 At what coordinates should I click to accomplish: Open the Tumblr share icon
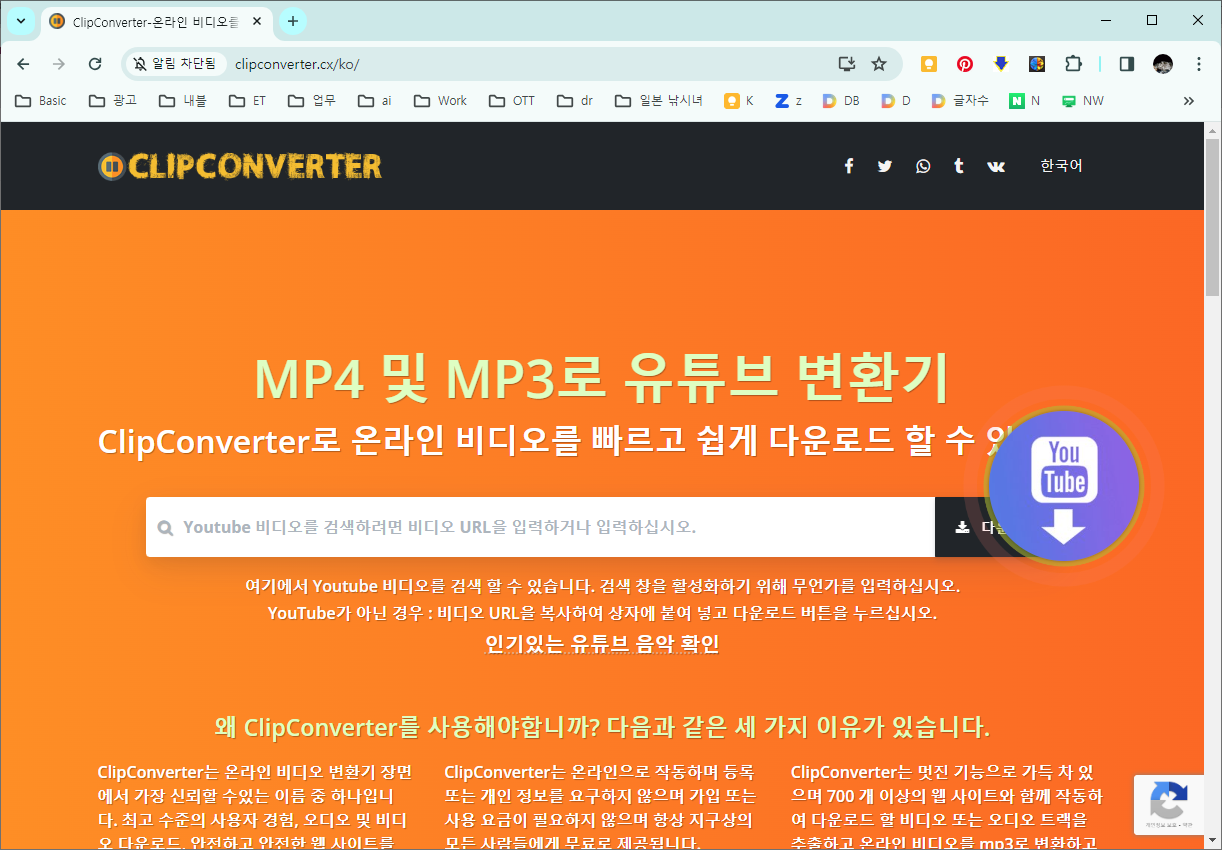tap(959, 166)
